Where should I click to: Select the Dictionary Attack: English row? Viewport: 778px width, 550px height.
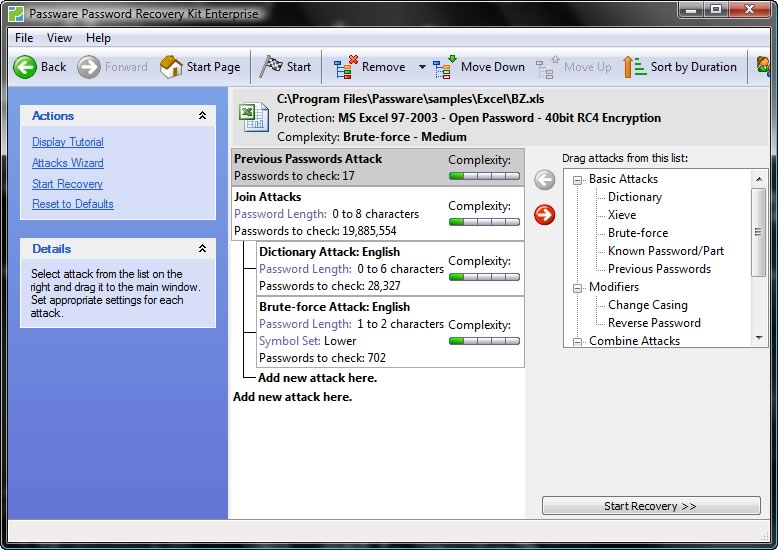coord(390,269)
